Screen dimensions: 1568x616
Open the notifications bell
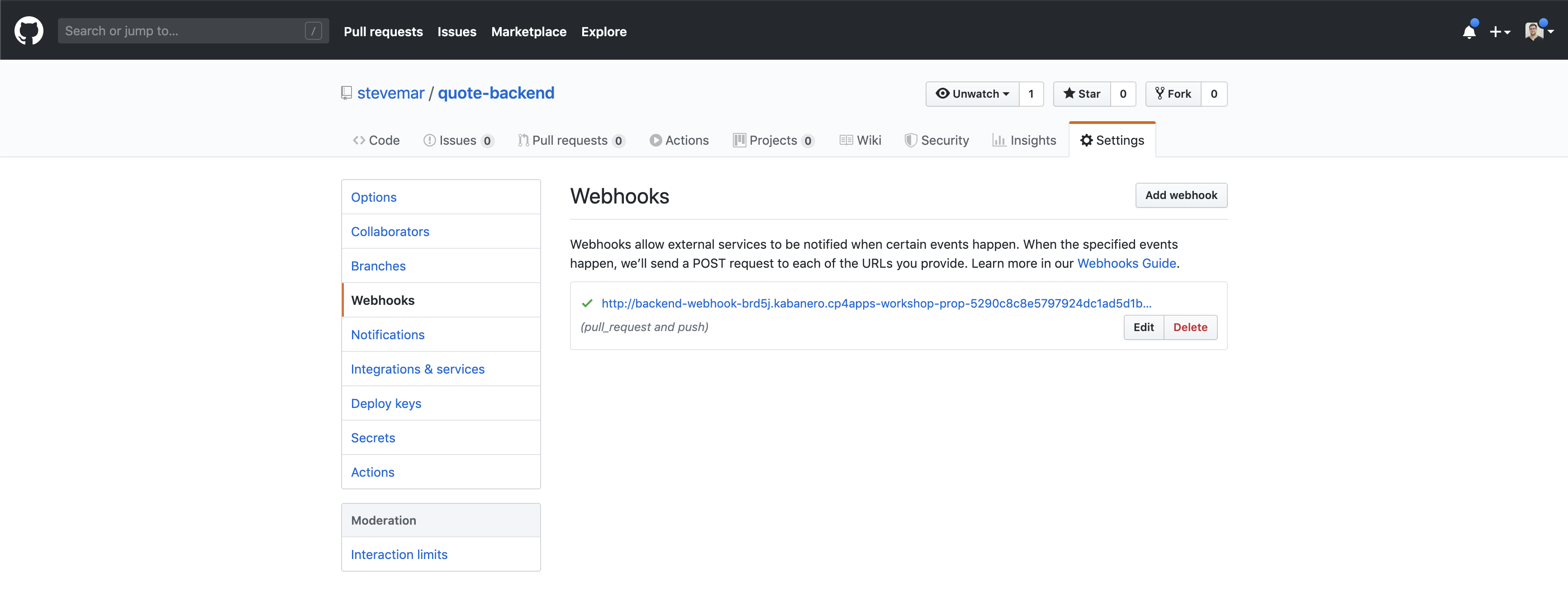coord(1469,31)
